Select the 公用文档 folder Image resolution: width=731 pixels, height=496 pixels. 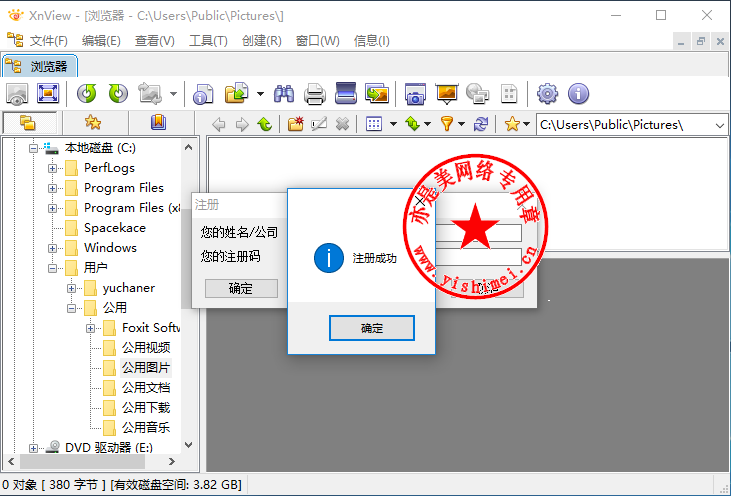tap(146, 388)
